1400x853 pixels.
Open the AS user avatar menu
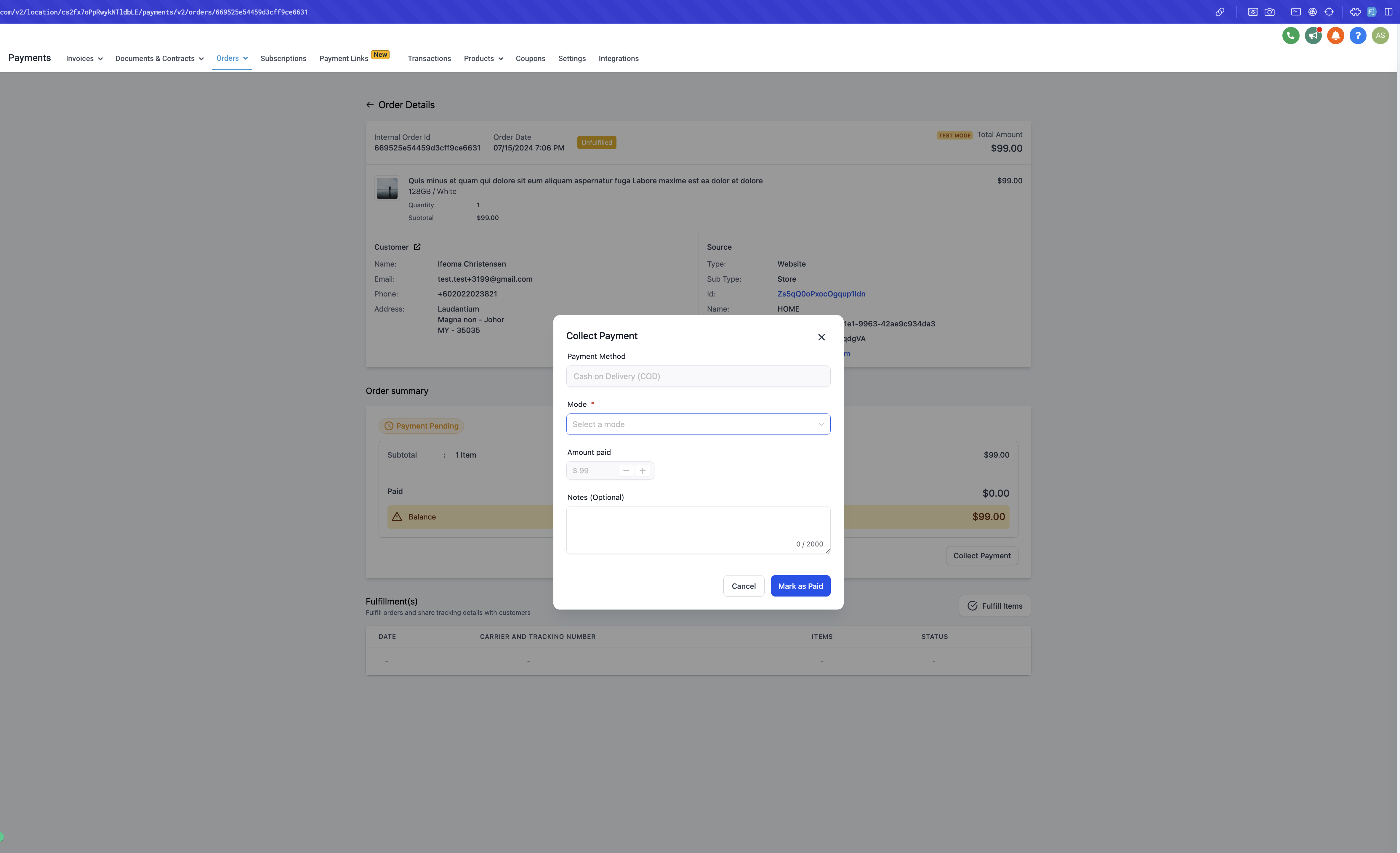pyautogui.click(x=1380, y=35)
